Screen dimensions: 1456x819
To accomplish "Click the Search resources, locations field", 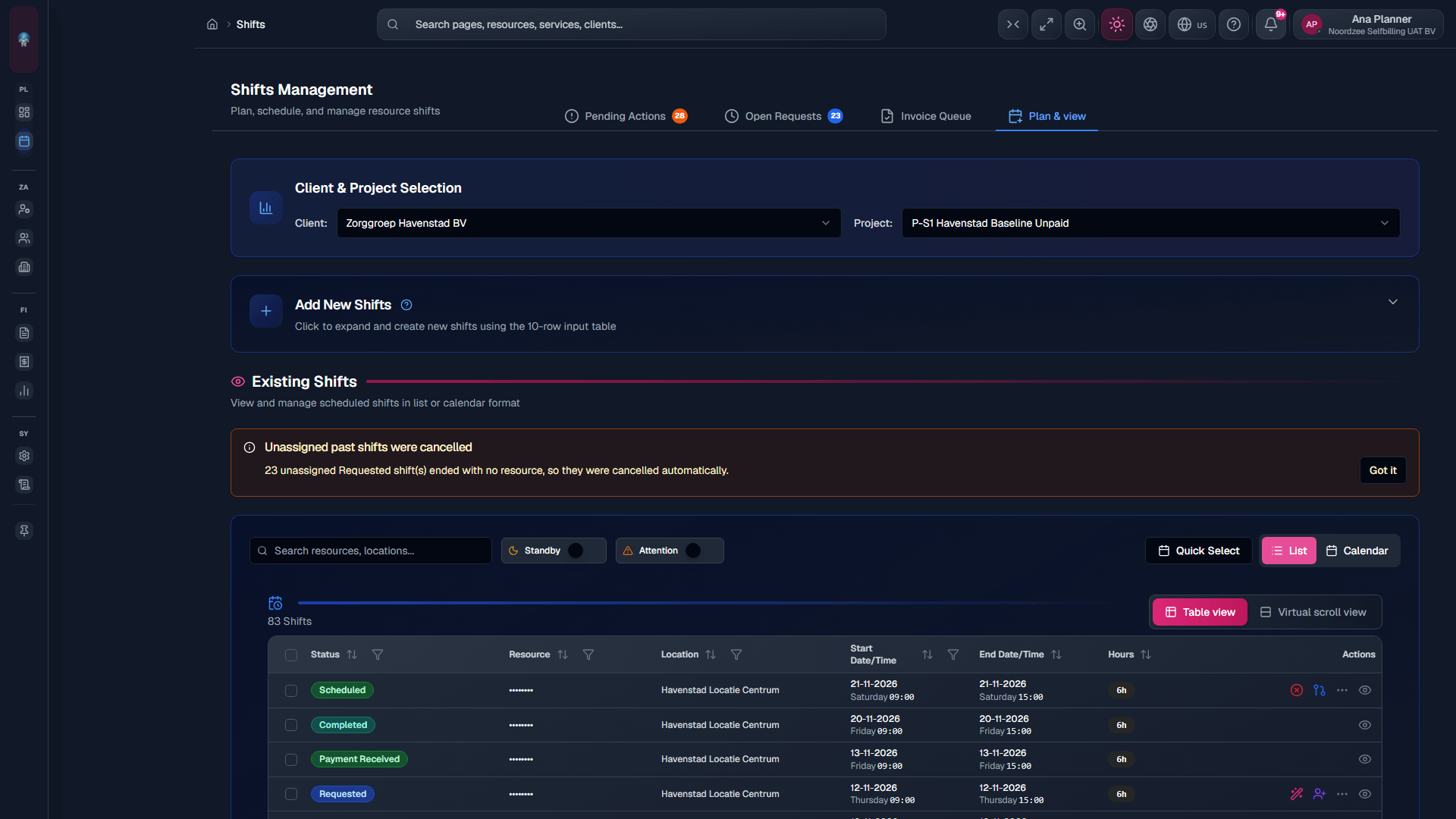I will click(x=371, y=551).
